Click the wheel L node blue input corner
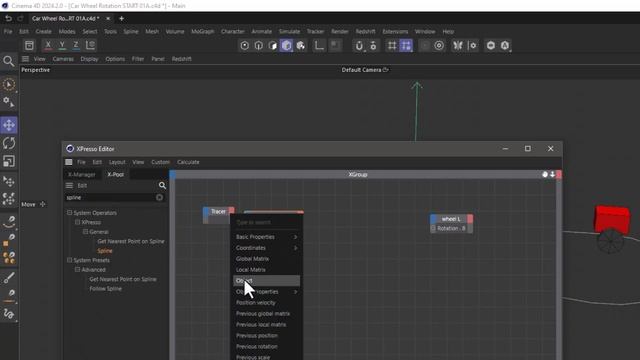 433,219
